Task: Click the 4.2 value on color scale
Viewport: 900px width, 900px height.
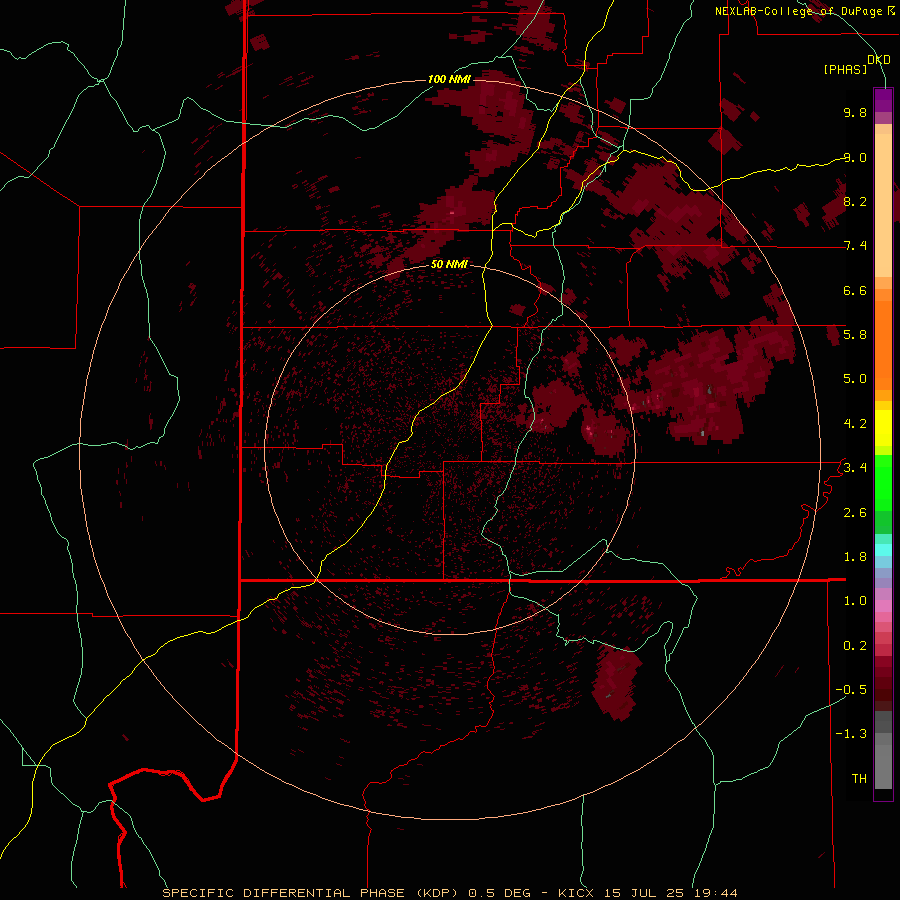Action: point(855,424)
